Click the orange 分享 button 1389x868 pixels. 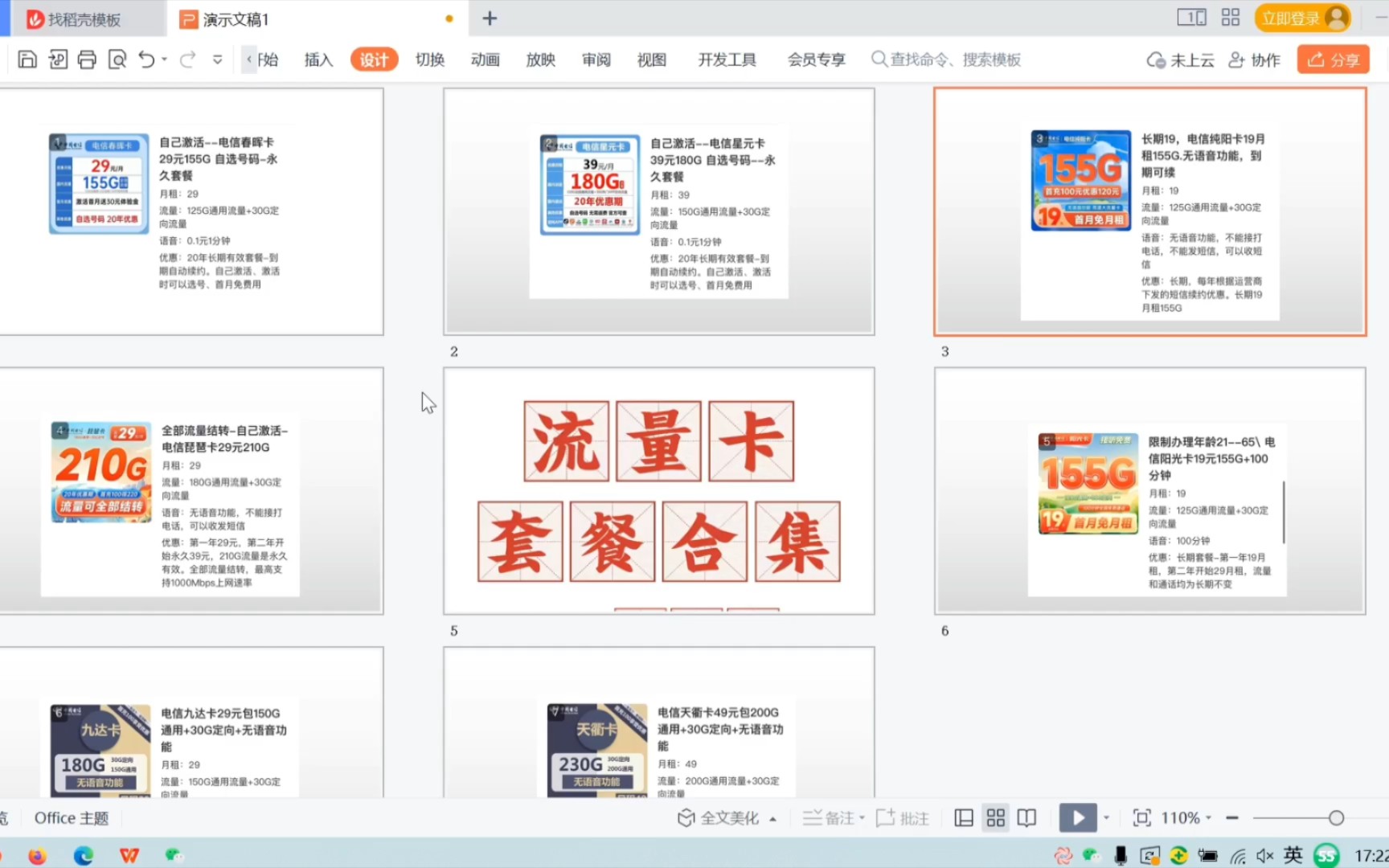1333,59
